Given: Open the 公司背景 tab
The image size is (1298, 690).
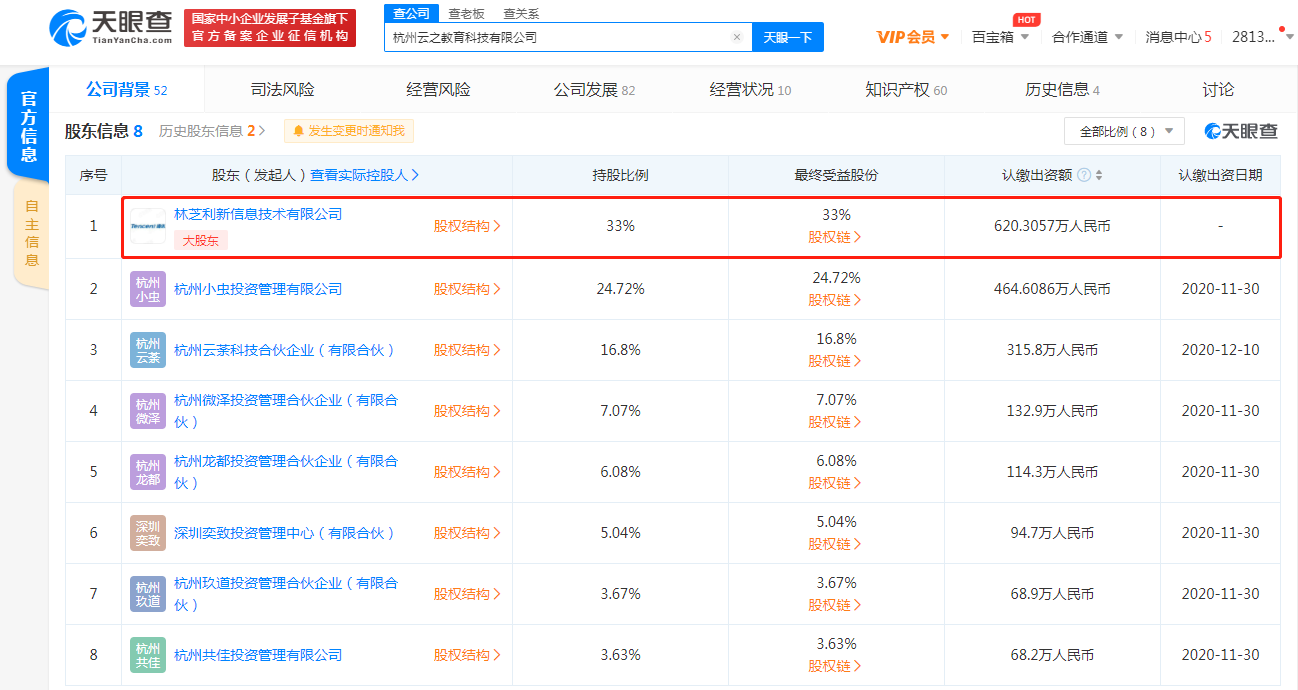Looking at the screenshot, I should click(x=127, y=90).
